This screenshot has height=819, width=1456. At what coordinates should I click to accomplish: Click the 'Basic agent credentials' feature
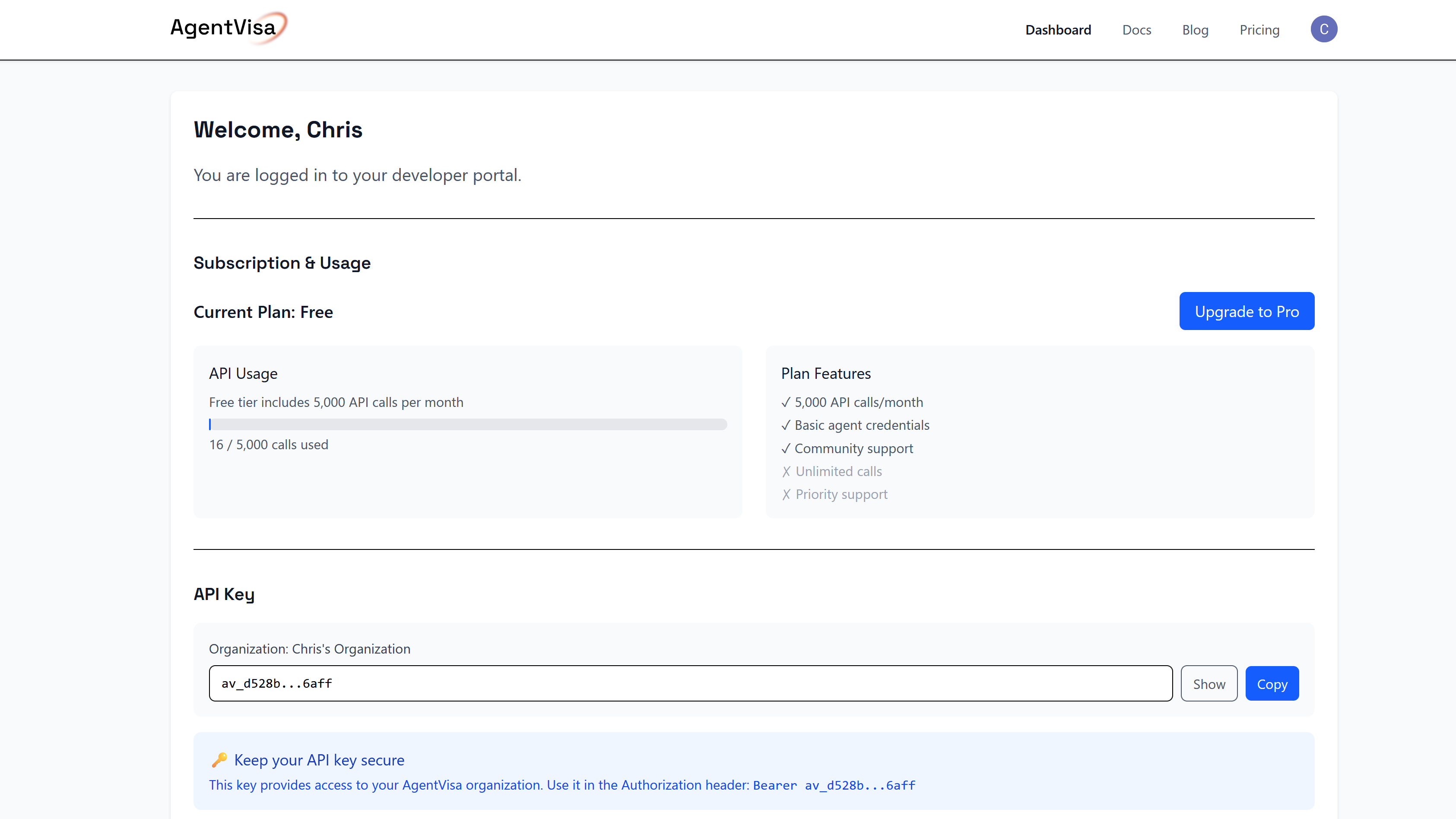click(x=855, y=425)
